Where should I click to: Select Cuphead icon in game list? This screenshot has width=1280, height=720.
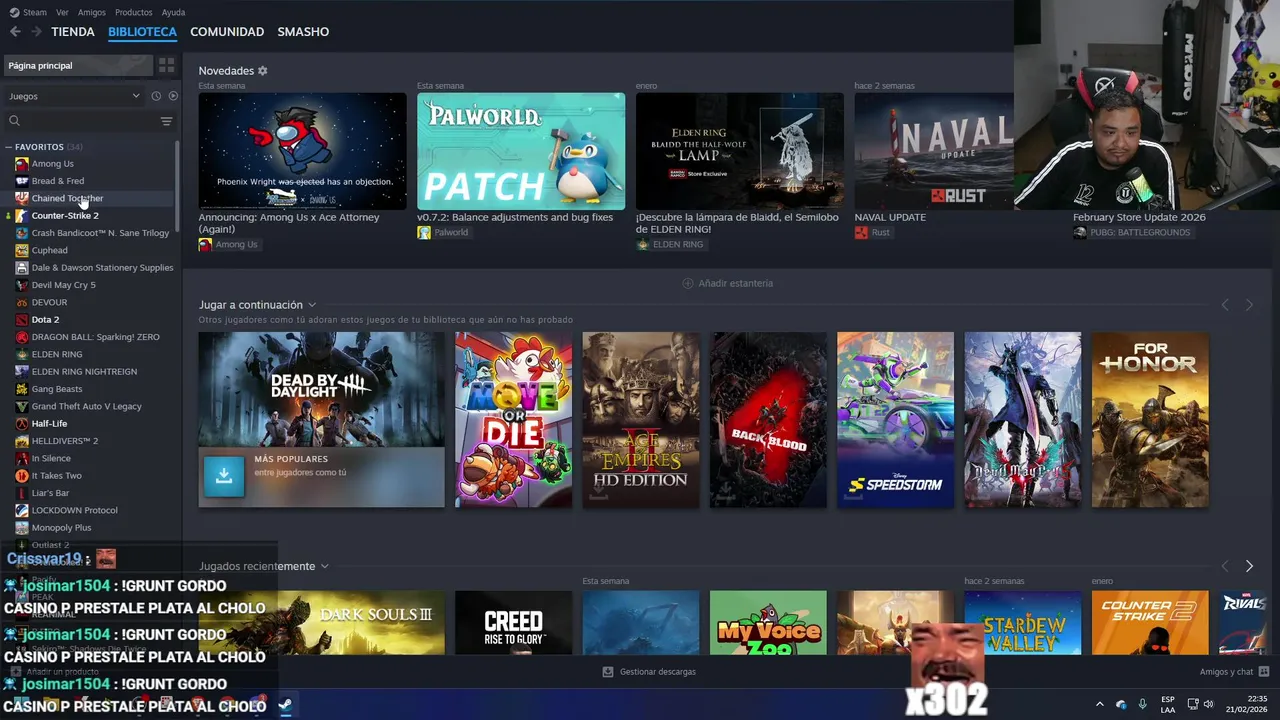pos(22,250)
